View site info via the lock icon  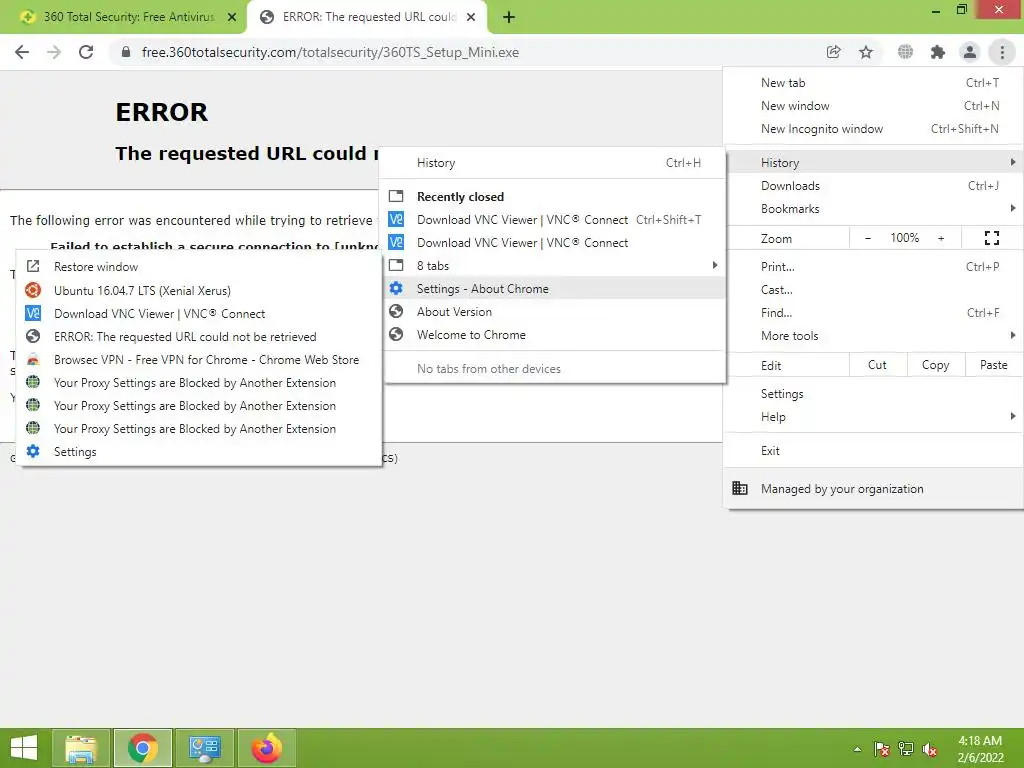[x=126, y=52]
